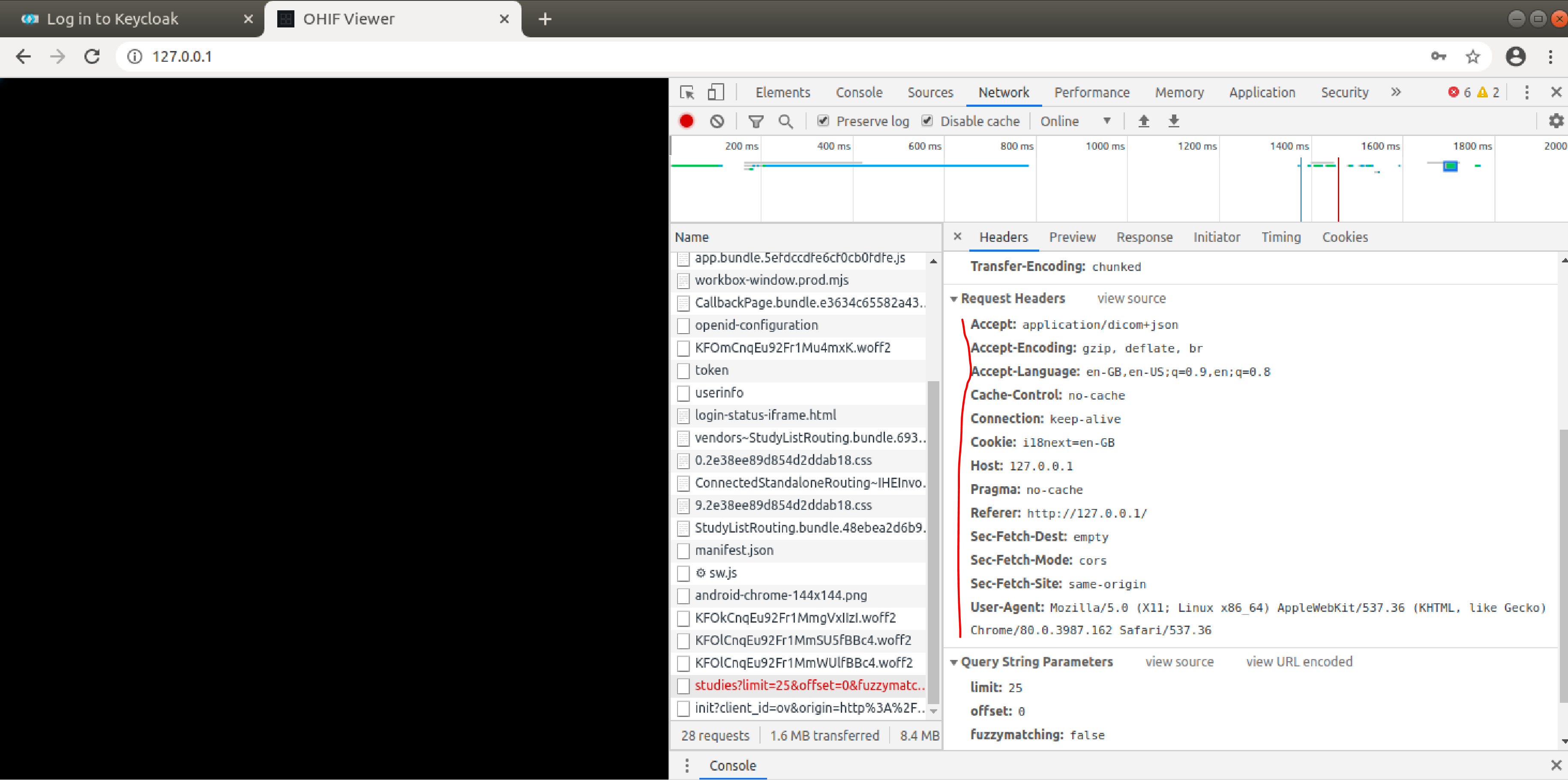Uncheck the Disable cache option
The height and width of the screenshot is (780, 1568).
click(927, 120)
